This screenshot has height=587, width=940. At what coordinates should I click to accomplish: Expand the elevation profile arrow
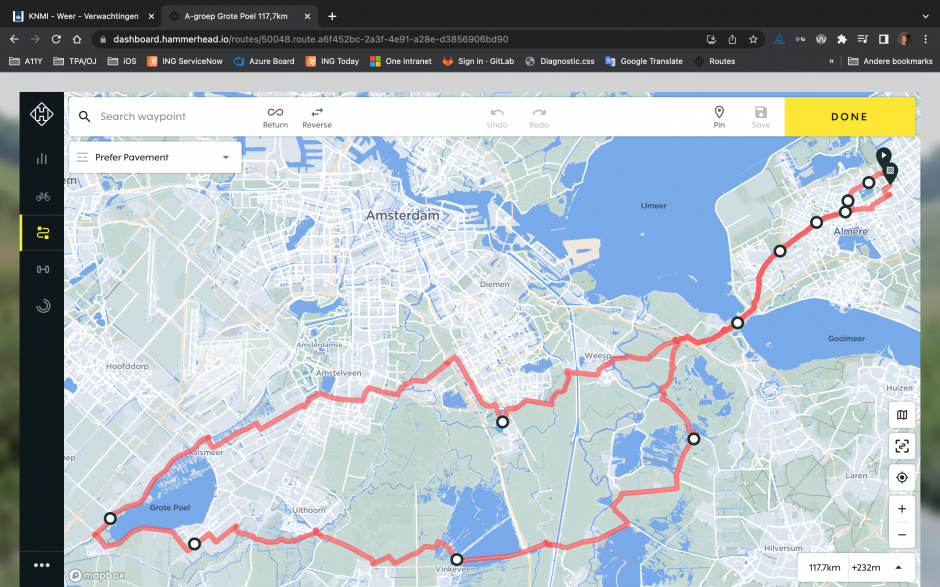(x=899, y=567)
